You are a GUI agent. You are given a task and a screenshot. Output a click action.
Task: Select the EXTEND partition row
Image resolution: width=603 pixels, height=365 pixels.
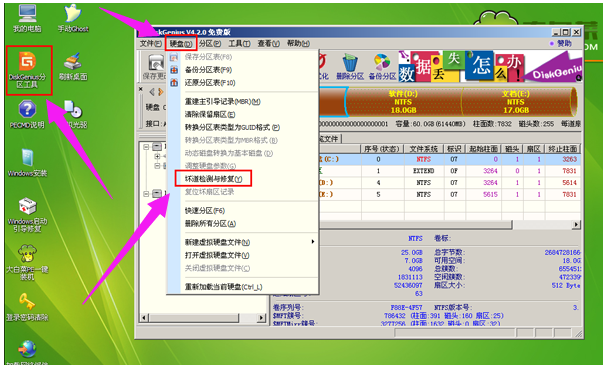click(449, 171)
